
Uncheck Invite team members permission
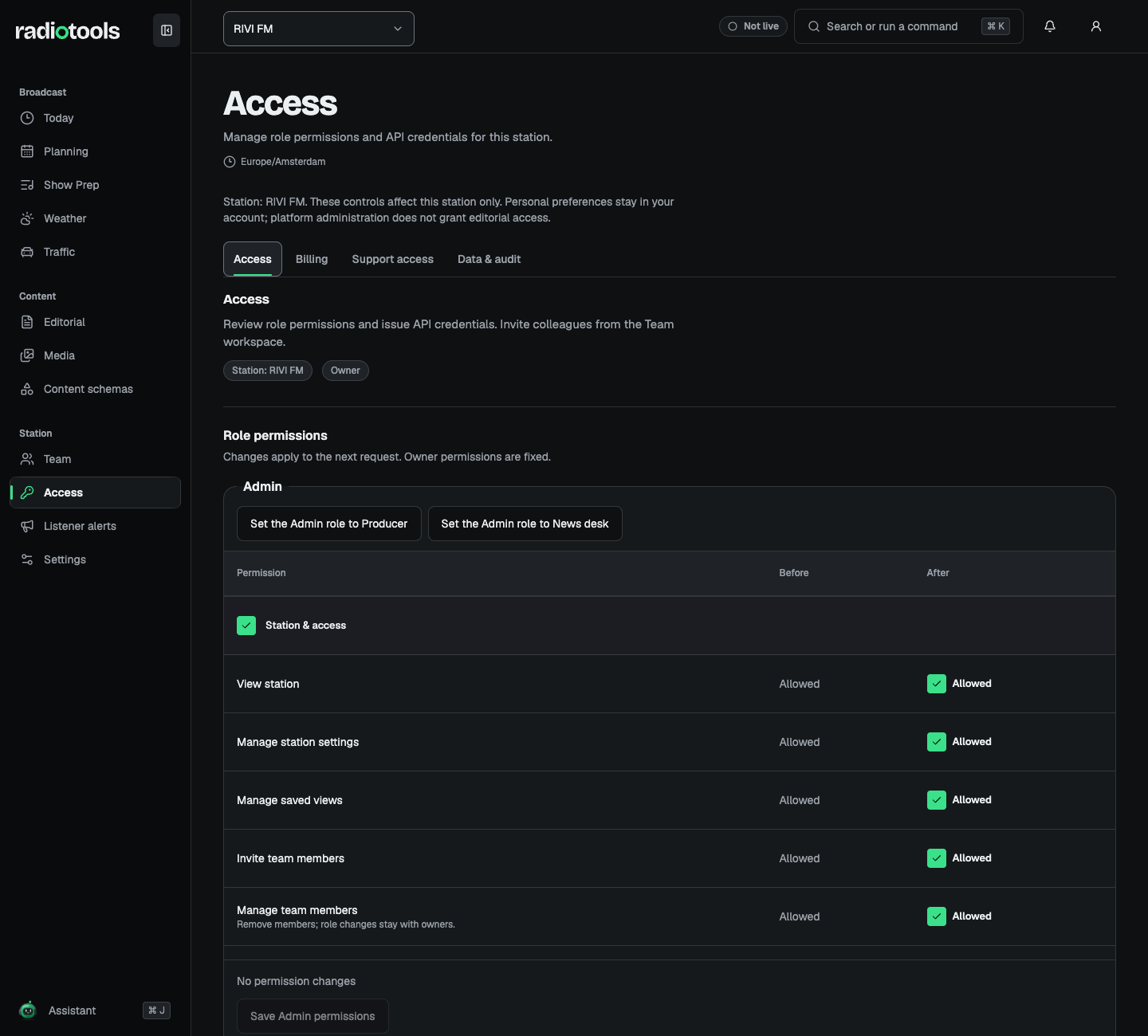937,858
